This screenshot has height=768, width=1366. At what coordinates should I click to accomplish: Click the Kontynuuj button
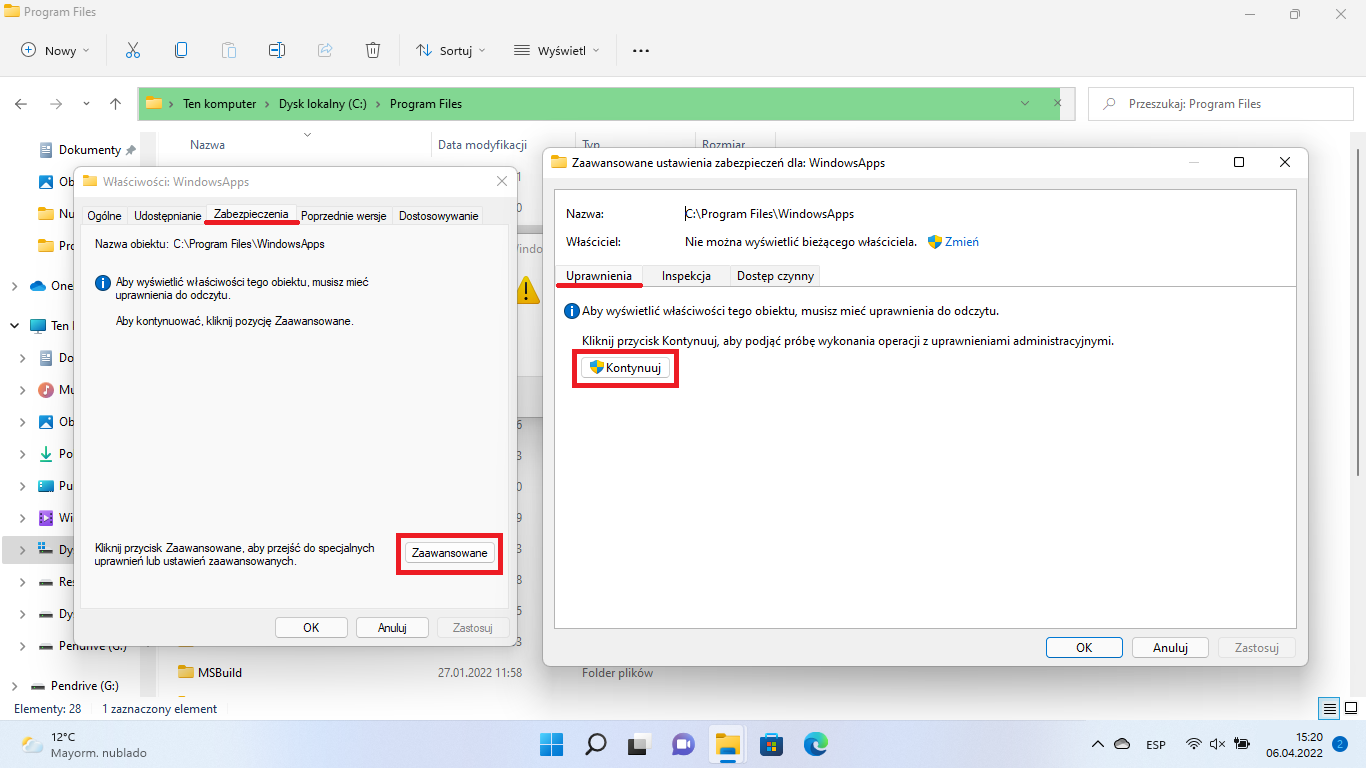coord(625,368)
